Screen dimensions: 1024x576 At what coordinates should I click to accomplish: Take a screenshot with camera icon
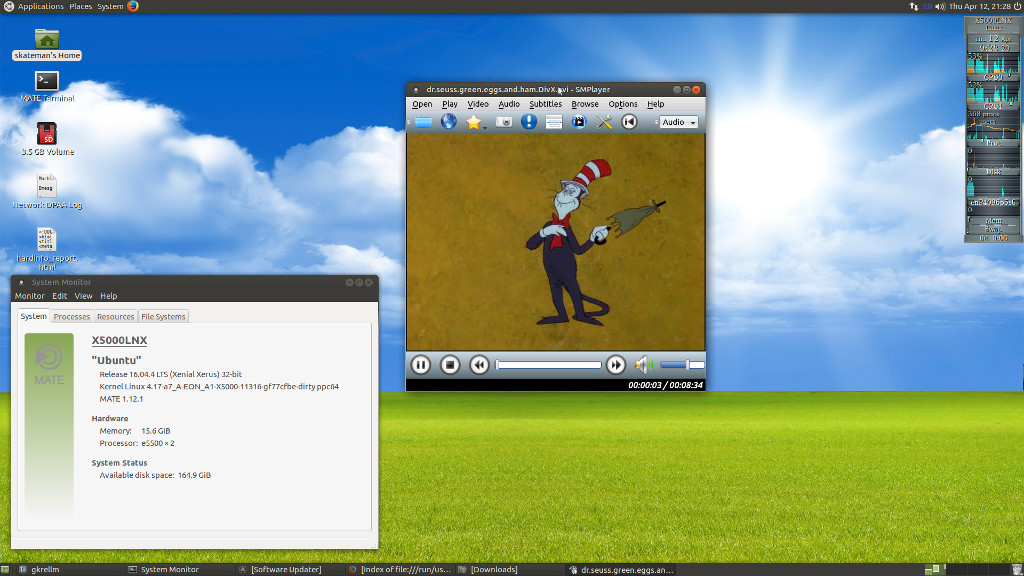click(x=504, y=122)
